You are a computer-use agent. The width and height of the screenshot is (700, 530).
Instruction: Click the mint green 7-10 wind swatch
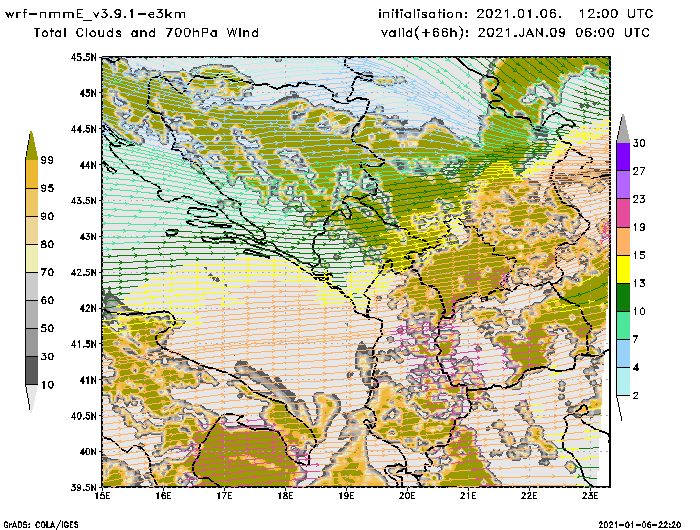(x=623, y=325)
